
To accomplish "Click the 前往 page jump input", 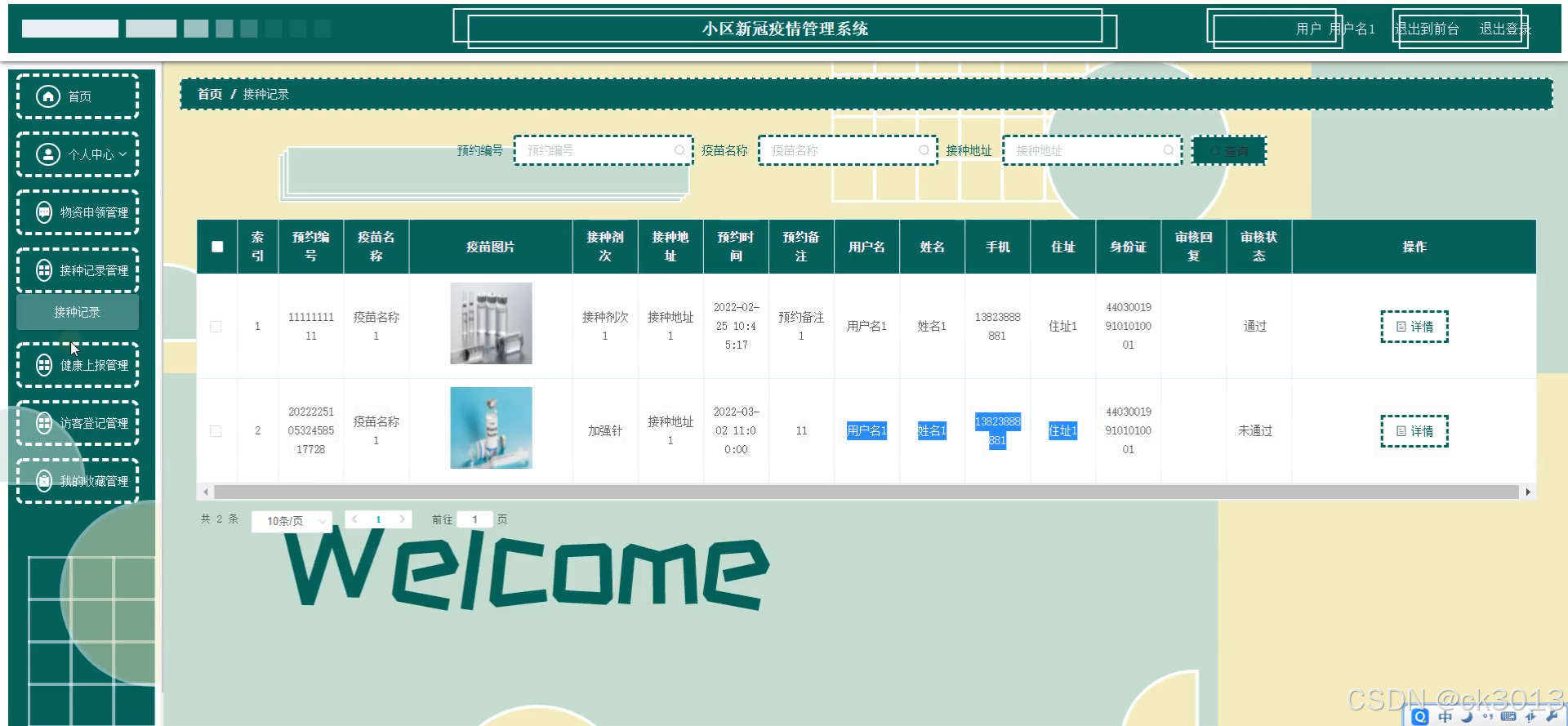I will click(474, 519).
